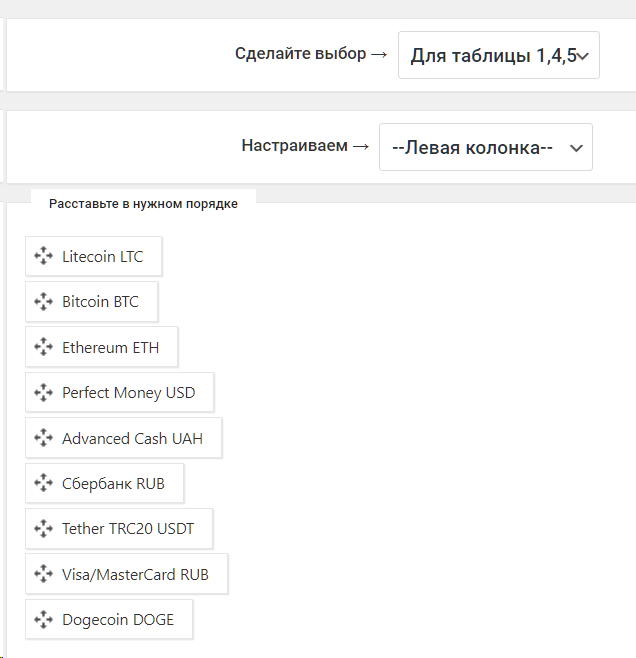Select the Tether TRC20 USDT item text
This screenshot has width=636, height=658.
[129, 528]
